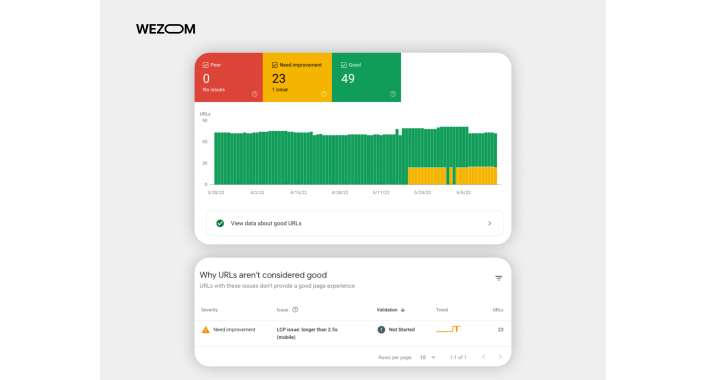
Task: Open the filter icon in issues panel
Action: tap(499, 278)
